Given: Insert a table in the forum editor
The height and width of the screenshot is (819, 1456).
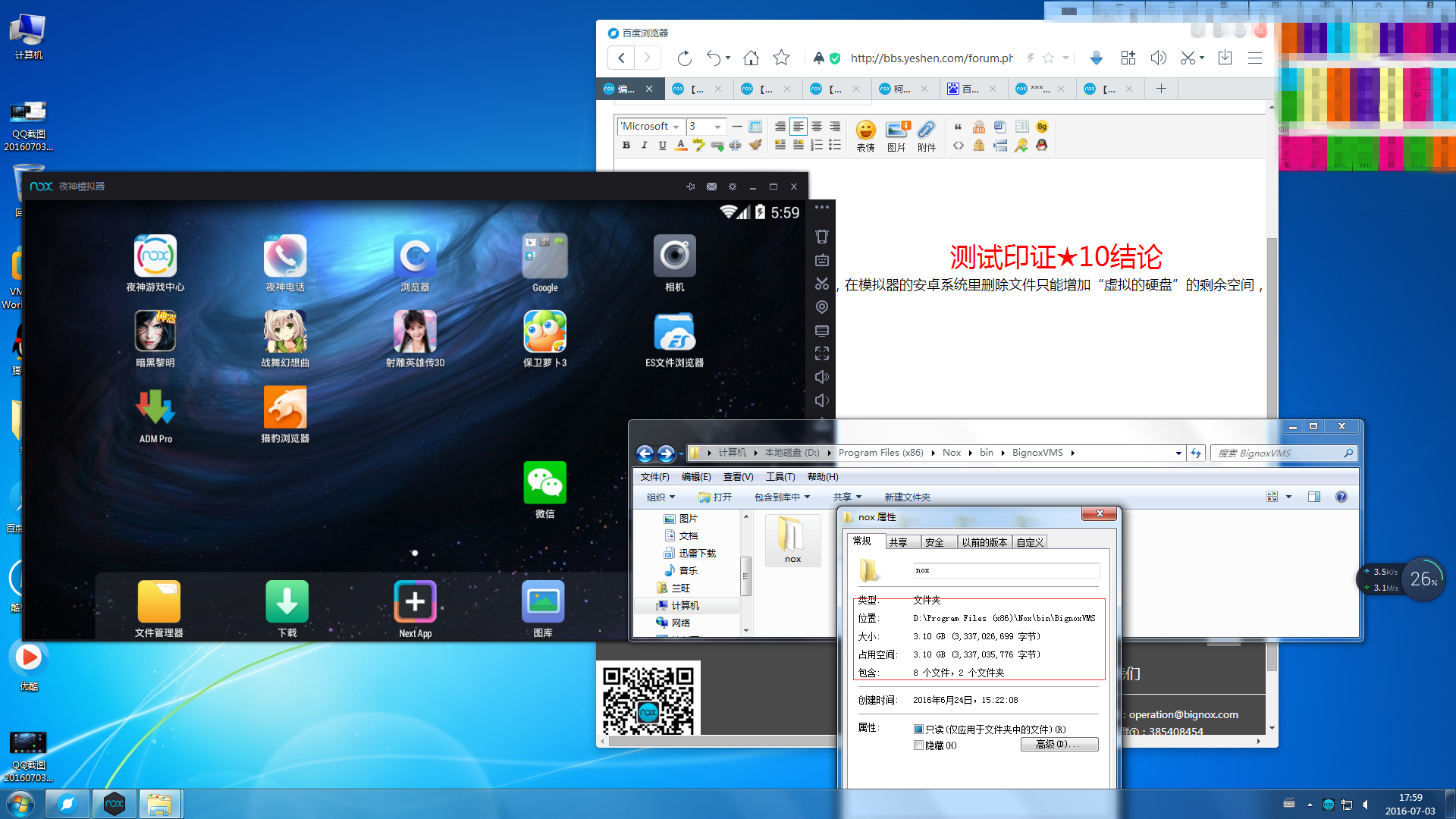Looking at the screenshot, I should [x=755, y=127].
